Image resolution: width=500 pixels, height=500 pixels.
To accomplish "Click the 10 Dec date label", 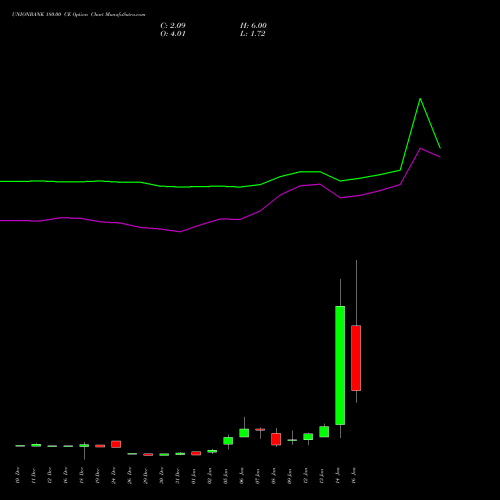I will [x=17, y=476].
